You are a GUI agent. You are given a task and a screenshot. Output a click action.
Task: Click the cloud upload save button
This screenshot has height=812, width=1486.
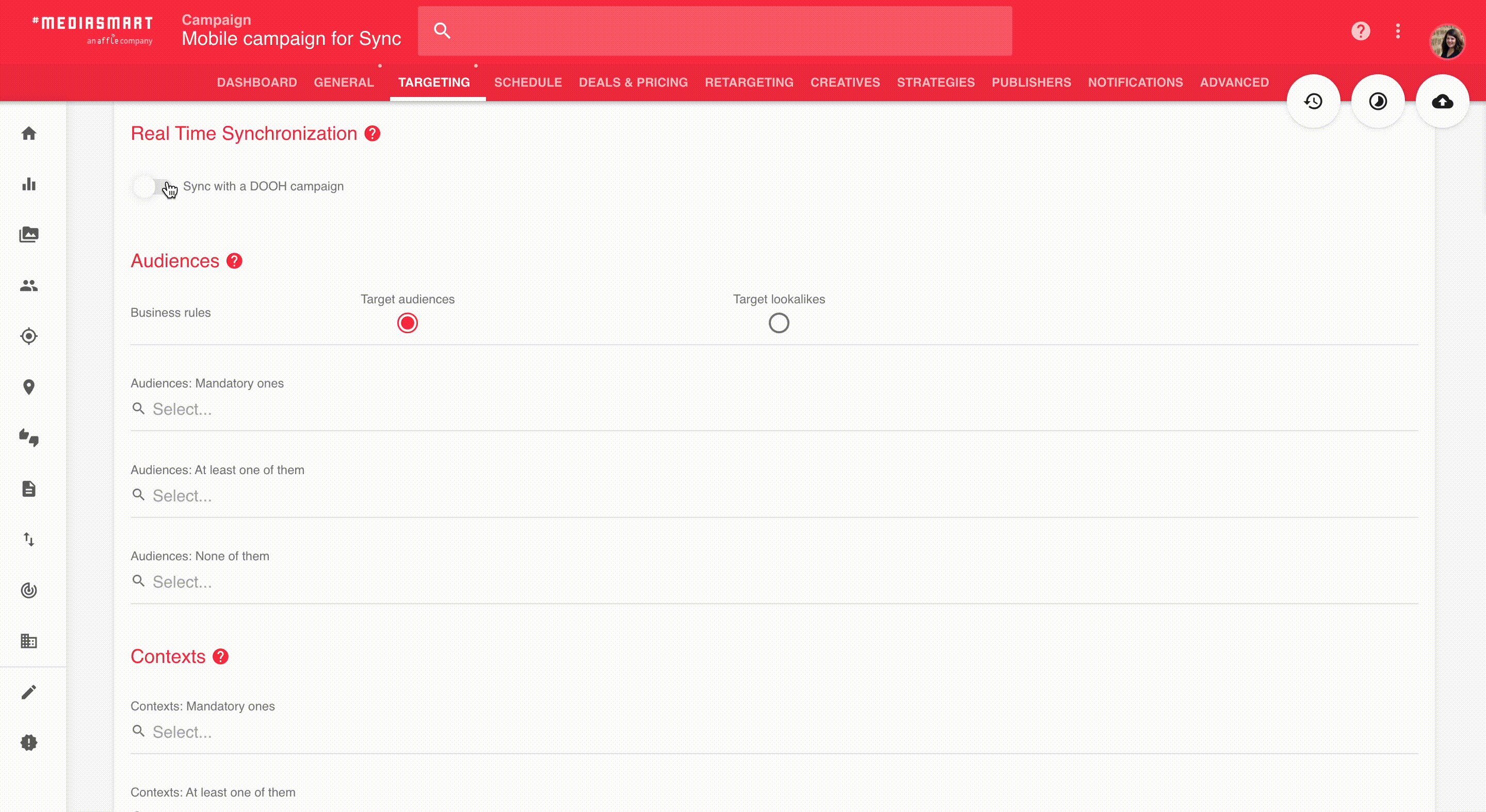point(1442,102)
